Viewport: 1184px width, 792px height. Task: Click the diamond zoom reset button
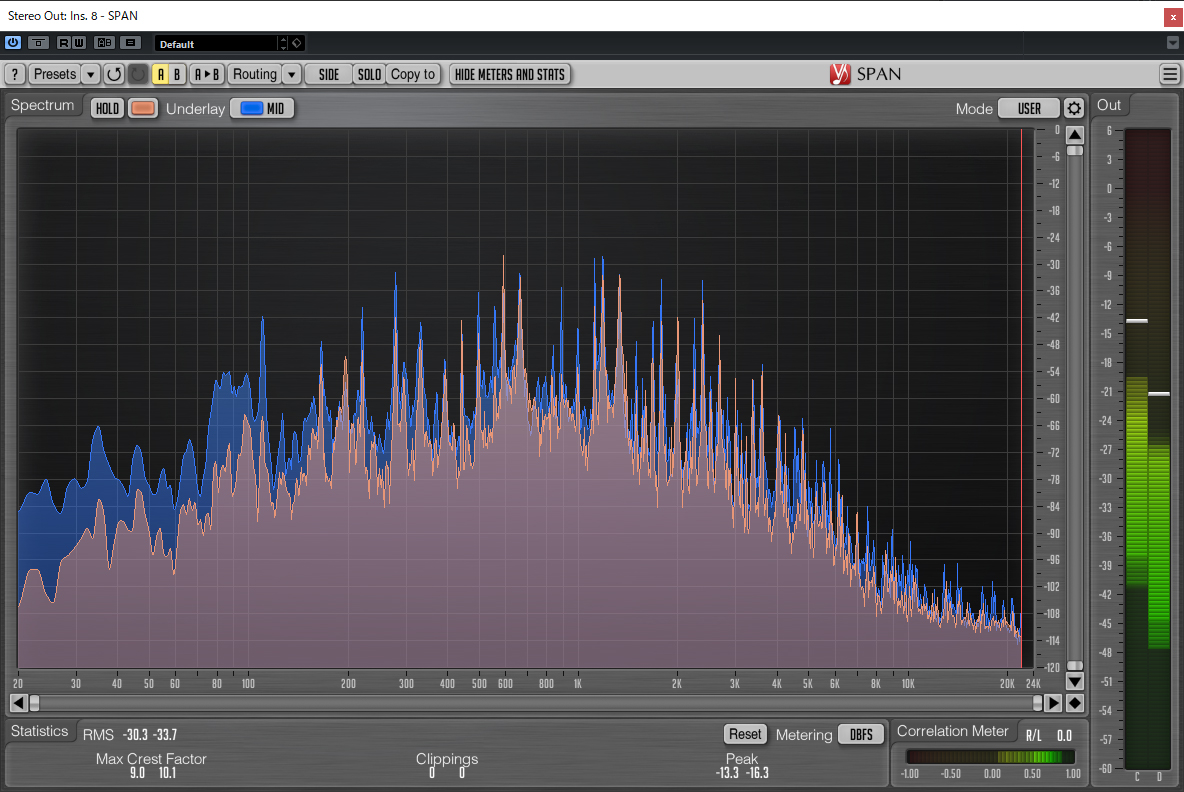coord(1075,703)
